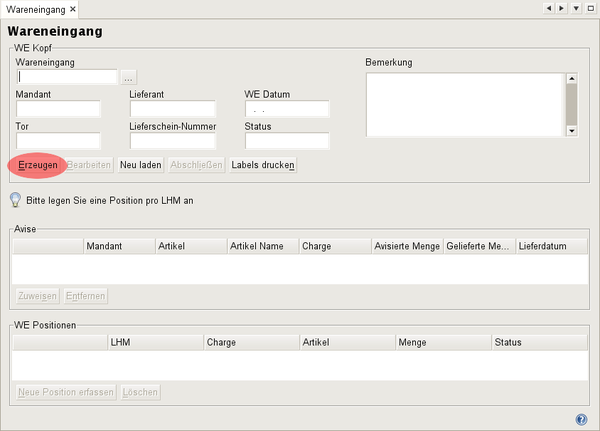Image resolution: width=600 pixels, height=431 pixels.
Task: Close the Wareneingang tab
Action: (73, 9)
